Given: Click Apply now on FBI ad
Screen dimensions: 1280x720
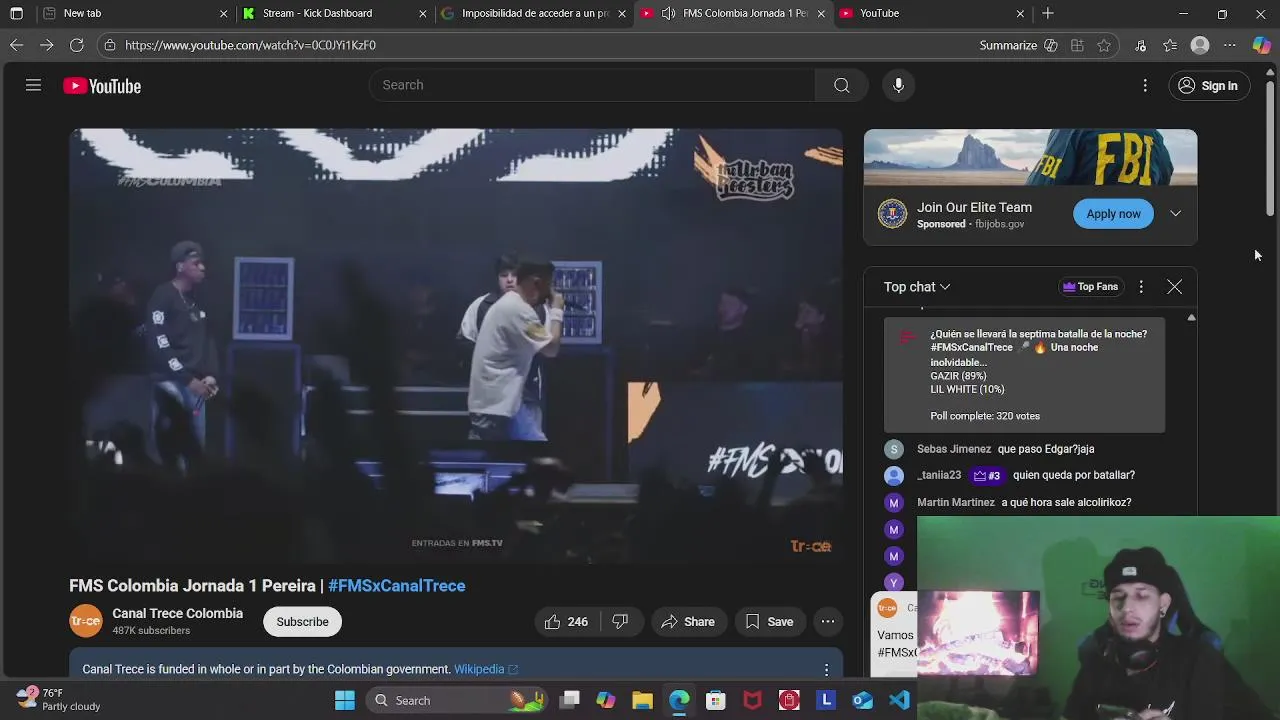Looking at the screenshot, I should point(1113,214).
